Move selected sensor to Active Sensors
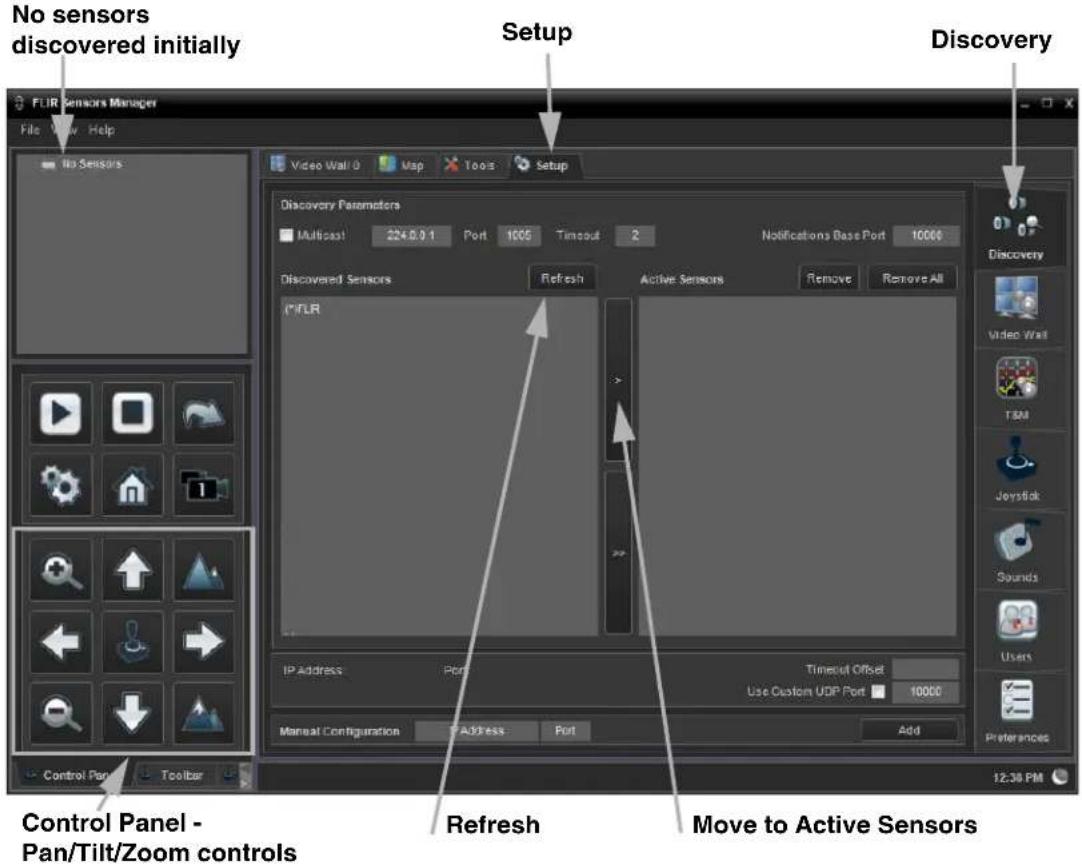Viewport: 1082px width, 865px height. [618, 380]
